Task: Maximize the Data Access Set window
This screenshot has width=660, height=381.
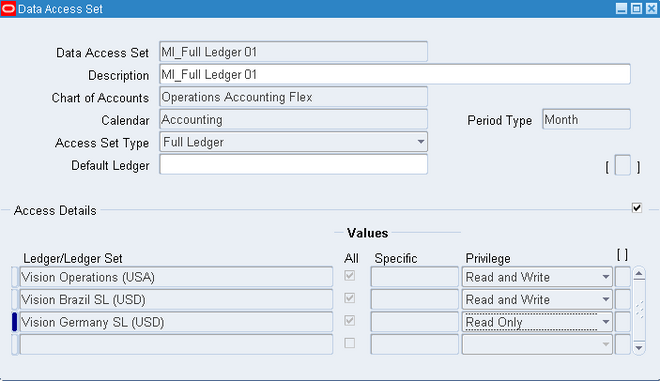Action: pos(636,8)
